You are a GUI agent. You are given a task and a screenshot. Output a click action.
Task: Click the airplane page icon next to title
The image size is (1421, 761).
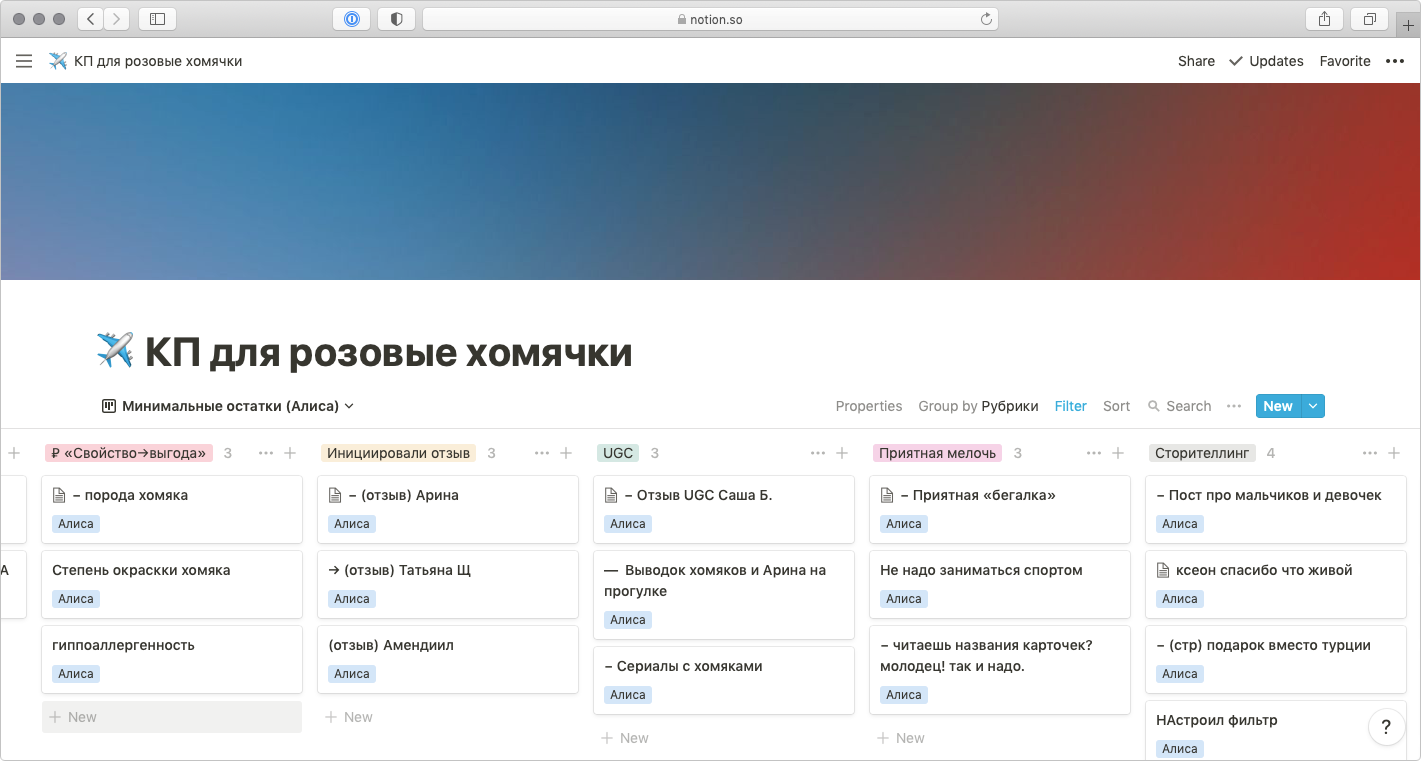coord(115,351)
